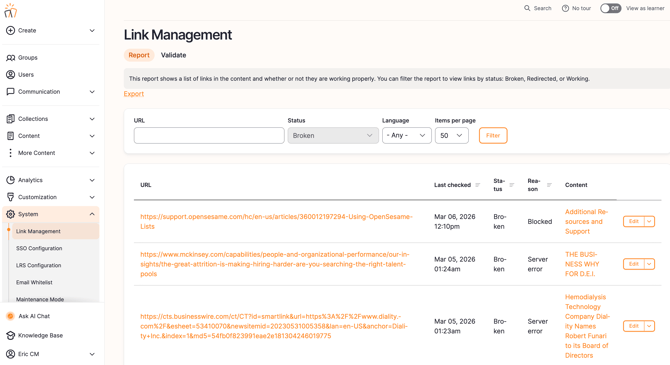Click the Eric CM avatar icon

10,354
